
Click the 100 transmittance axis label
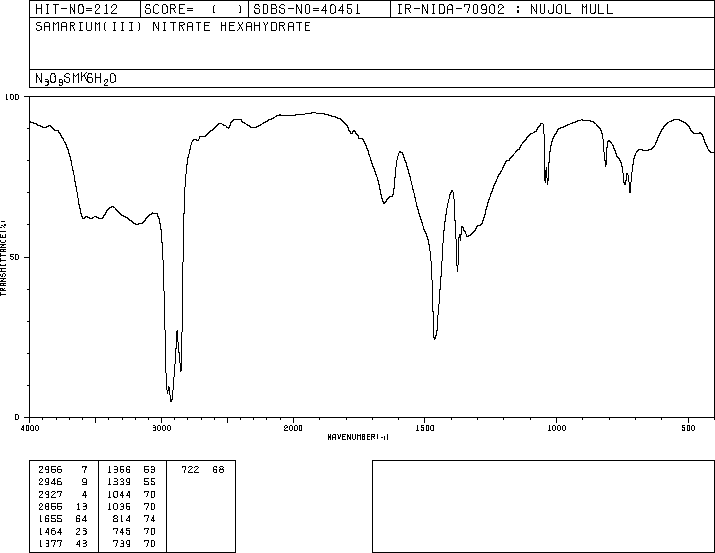(12, 97)
